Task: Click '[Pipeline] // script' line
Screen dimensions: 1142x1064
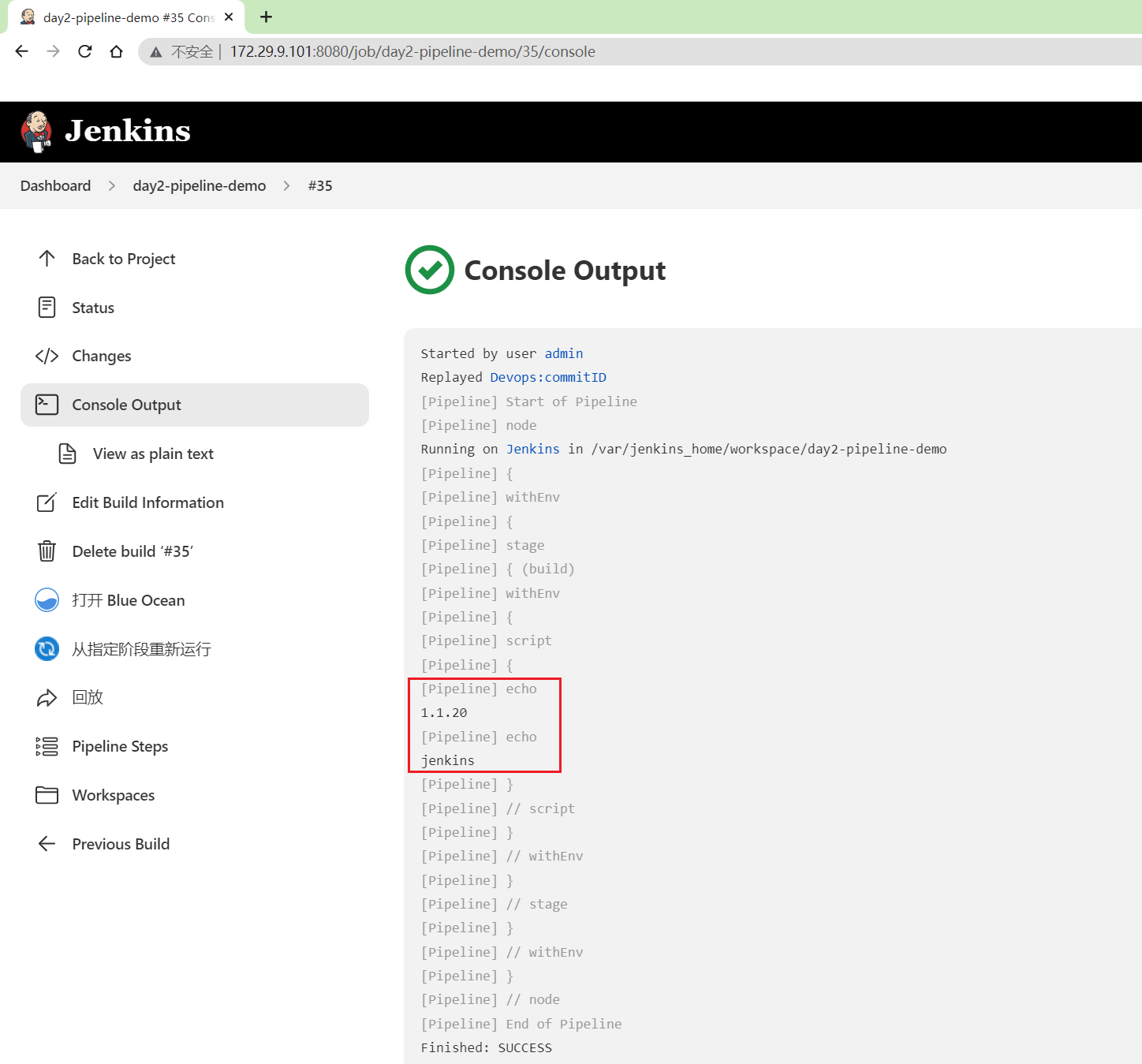Action: [x=498, y=808]
